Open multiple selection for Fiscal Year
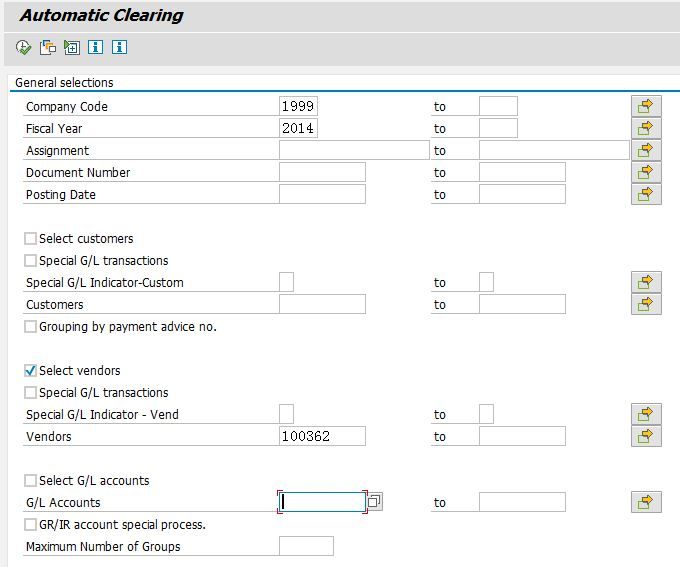680x567 pixels. point(646,128)
